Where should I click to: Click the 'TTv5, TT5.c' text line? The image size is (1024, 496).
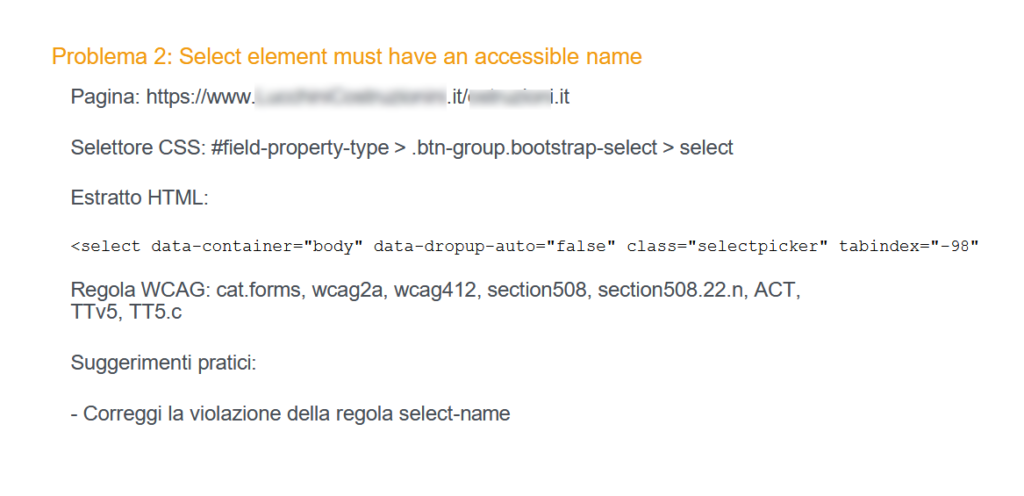point(126,312)
